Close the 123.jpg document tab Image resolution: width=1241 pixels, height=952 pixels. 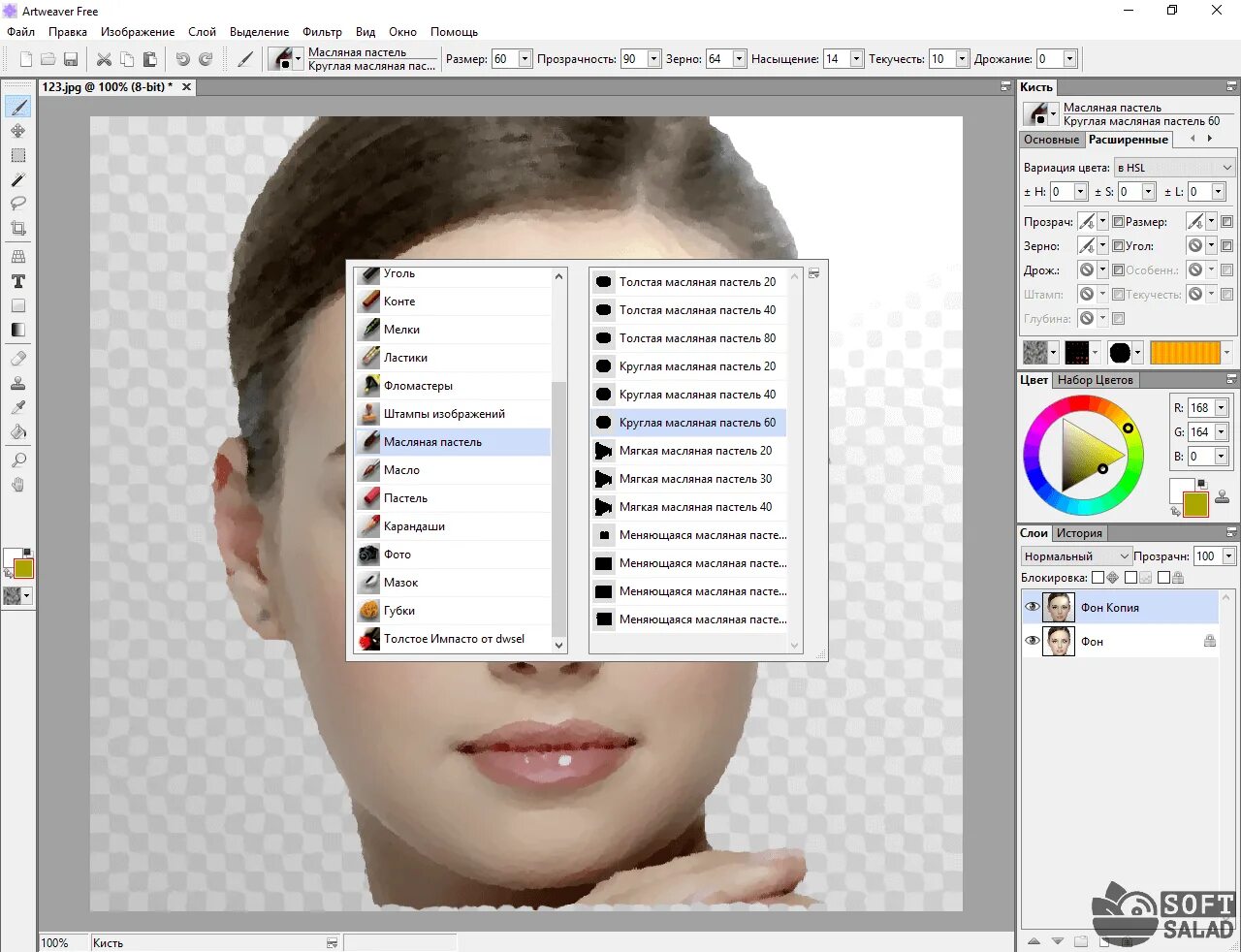(186, 87)
